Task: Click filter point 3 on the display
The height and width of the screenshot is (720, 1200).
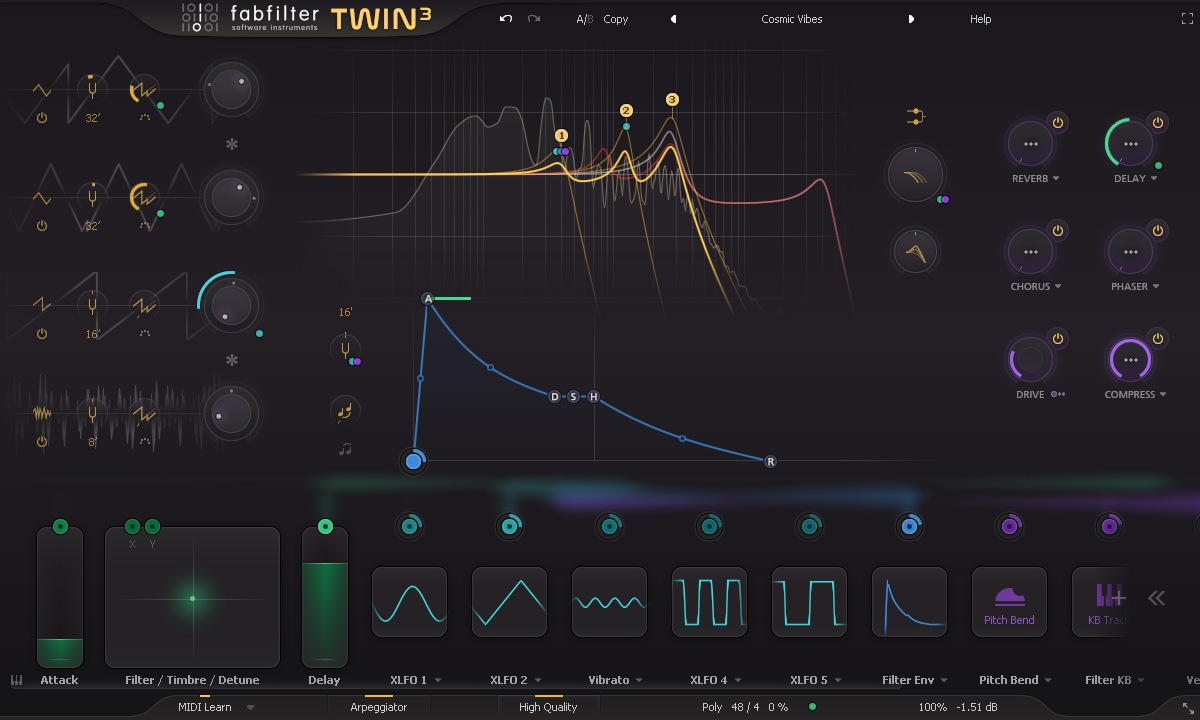Action: pos(672,99)
